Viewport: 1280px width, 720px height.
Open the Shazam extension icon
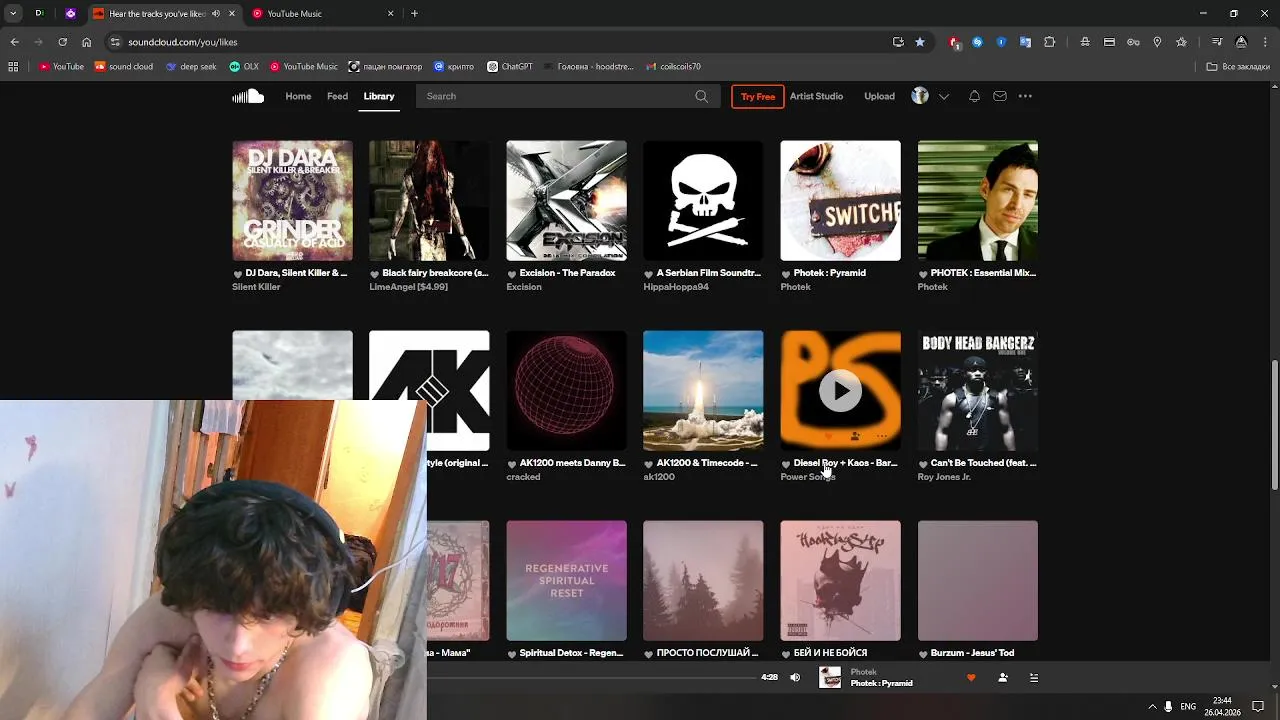pyautogui.click(x=977, y=42)
